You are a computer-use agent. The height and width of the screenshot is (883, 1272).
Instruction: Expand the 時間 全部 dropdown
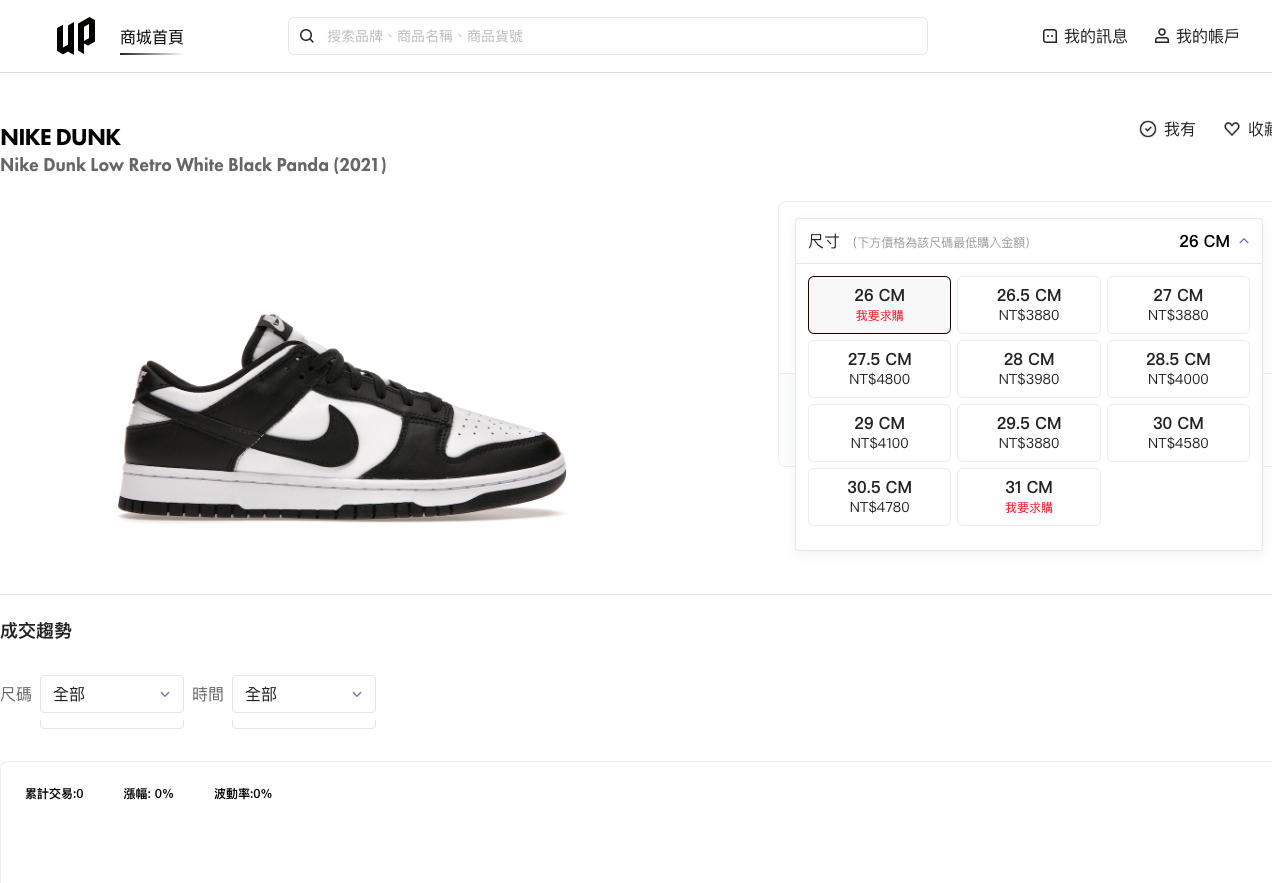[304, 694]
